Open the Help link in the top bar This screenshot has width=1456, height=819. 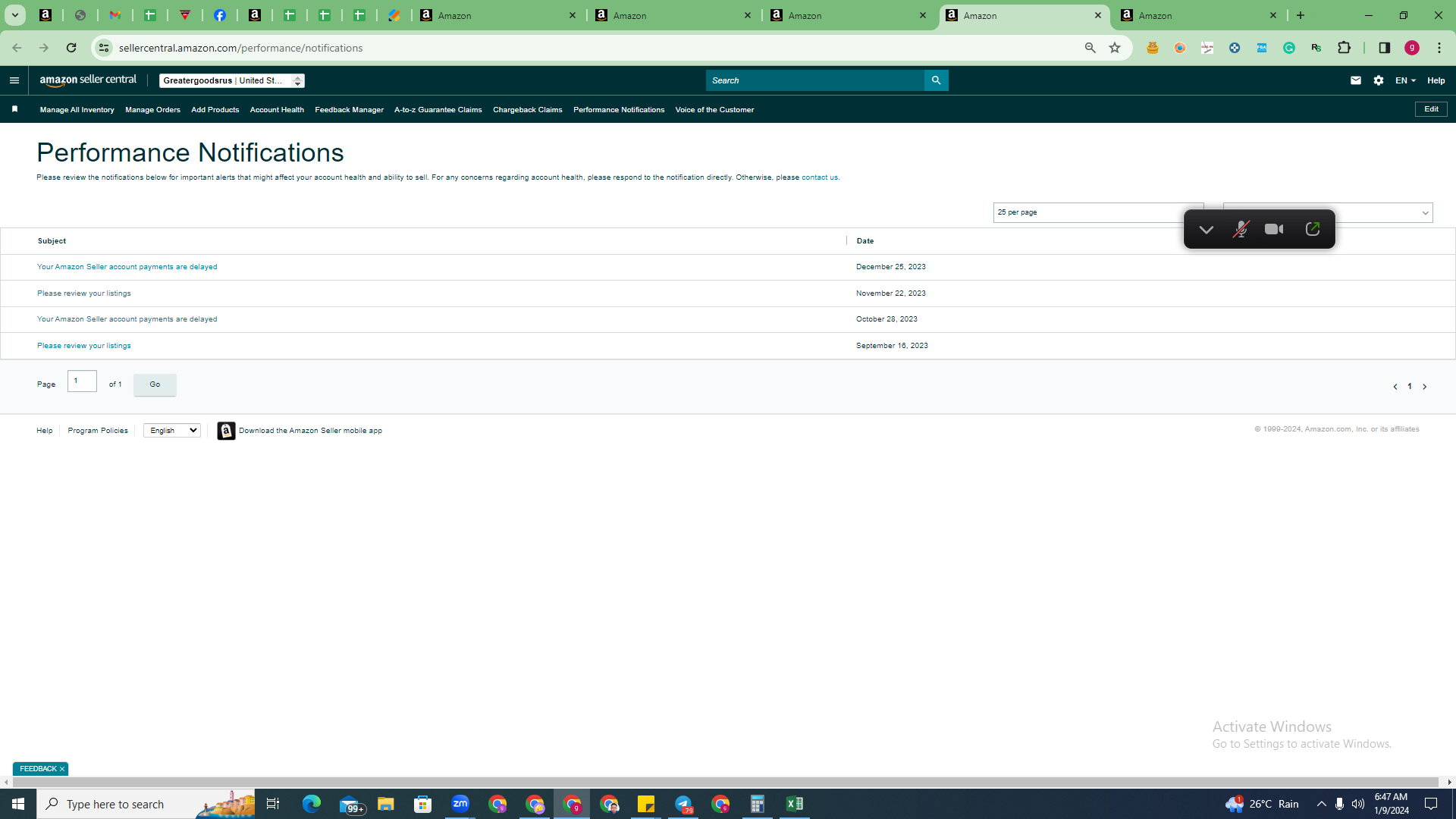(1436, 80)
